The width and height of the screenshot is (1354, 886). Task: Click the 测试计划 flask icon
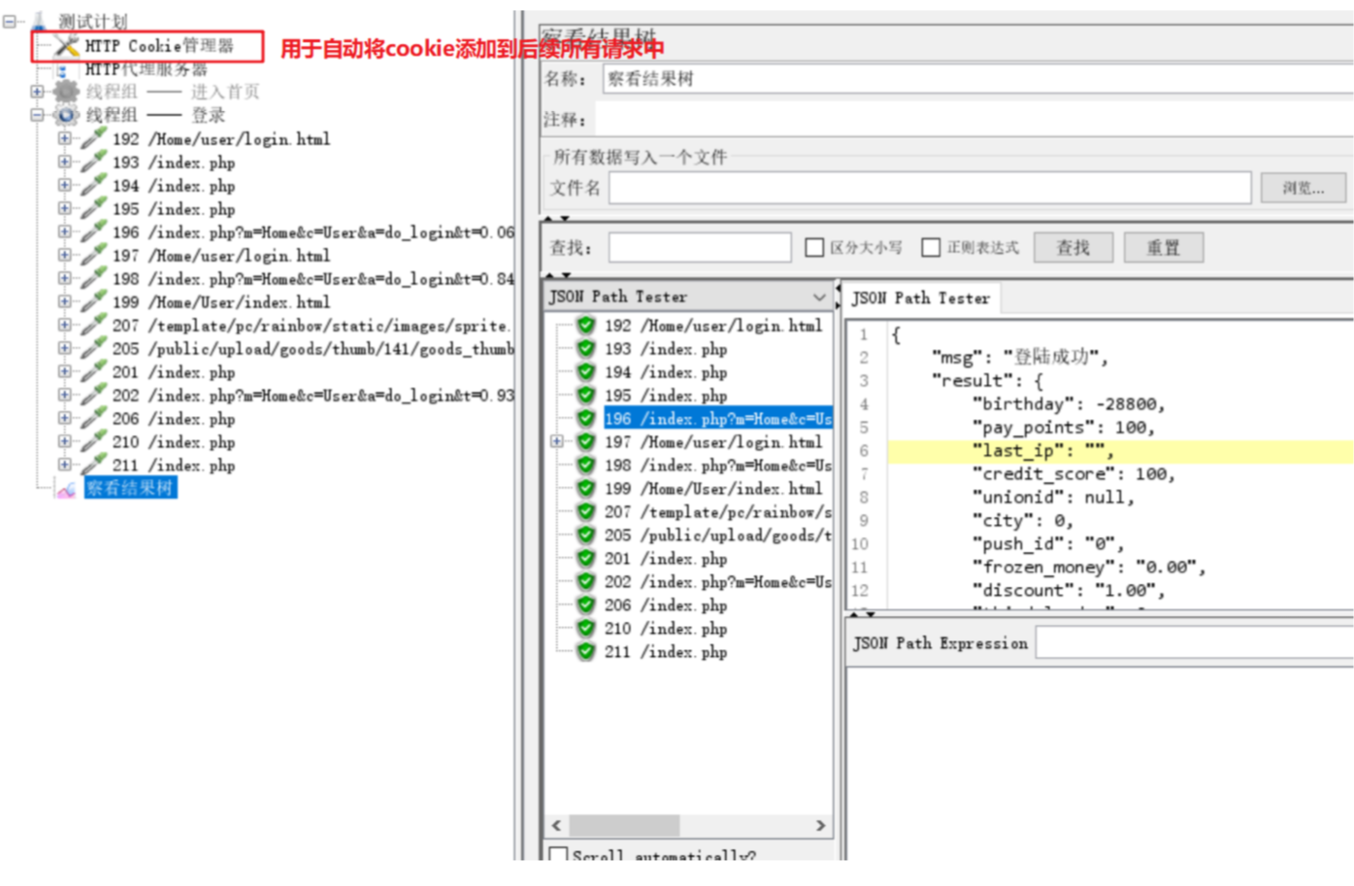click(x=41, y=20)
